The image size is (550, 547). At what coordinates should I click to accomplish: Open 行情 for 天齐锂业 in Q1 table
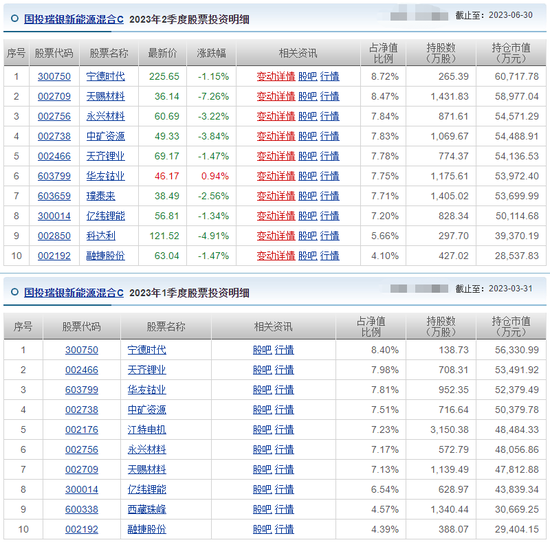point(284,370)
